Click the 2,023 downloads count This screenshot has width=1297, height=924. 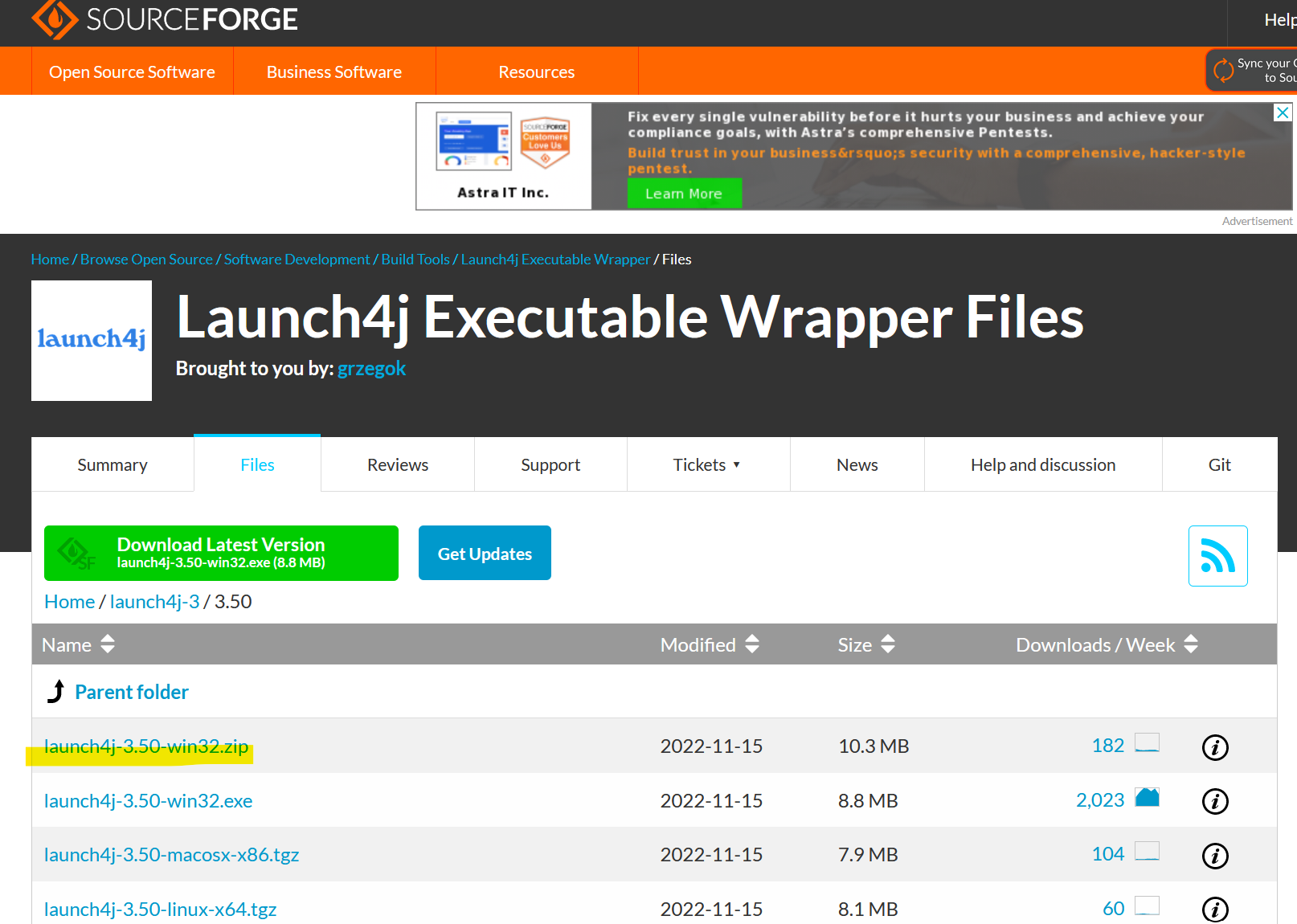click(1100, 800)
